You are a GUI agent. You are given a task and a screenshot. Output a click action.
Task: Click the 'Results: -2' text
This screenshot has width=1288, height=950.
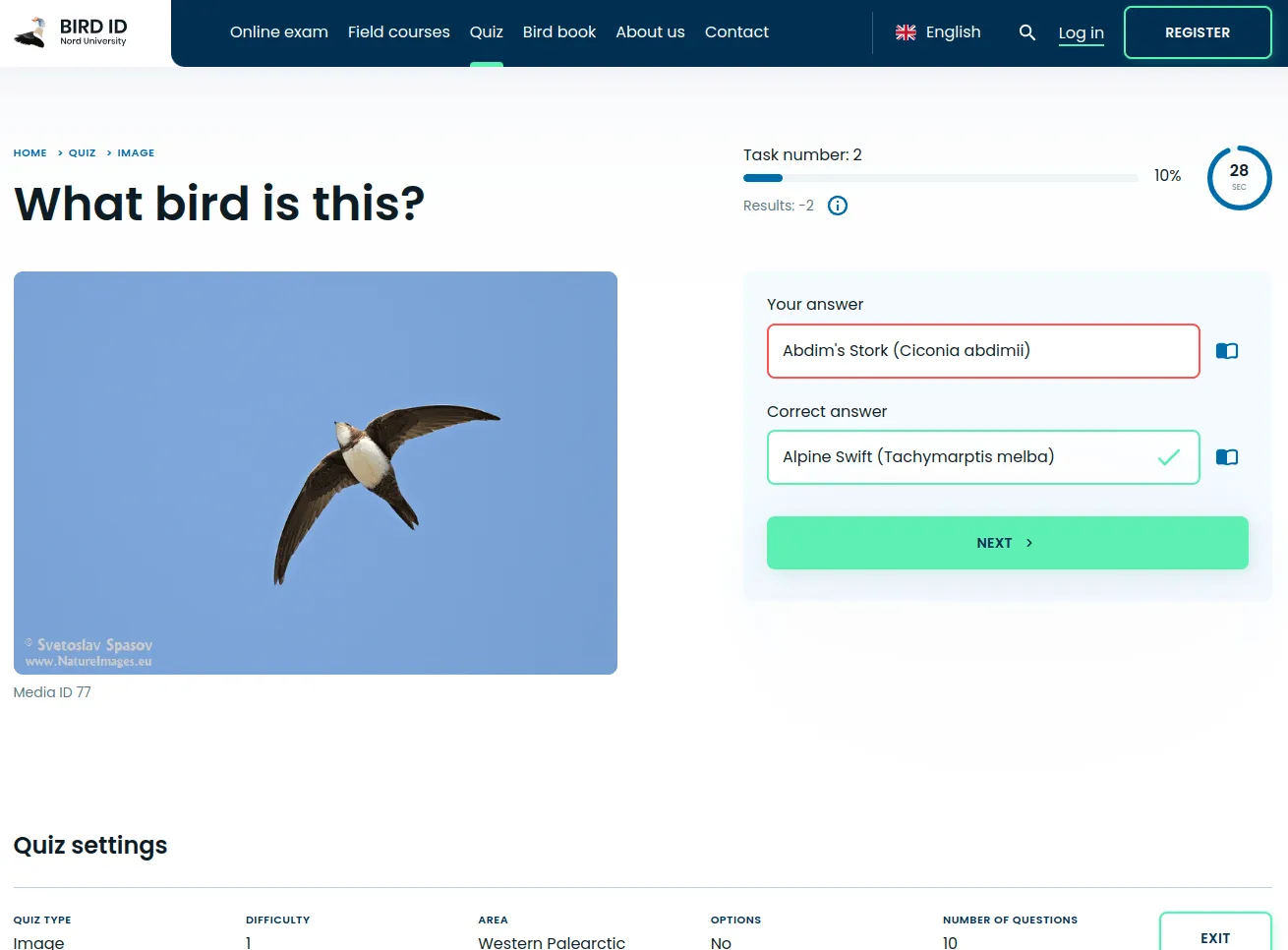pos(779,206)
